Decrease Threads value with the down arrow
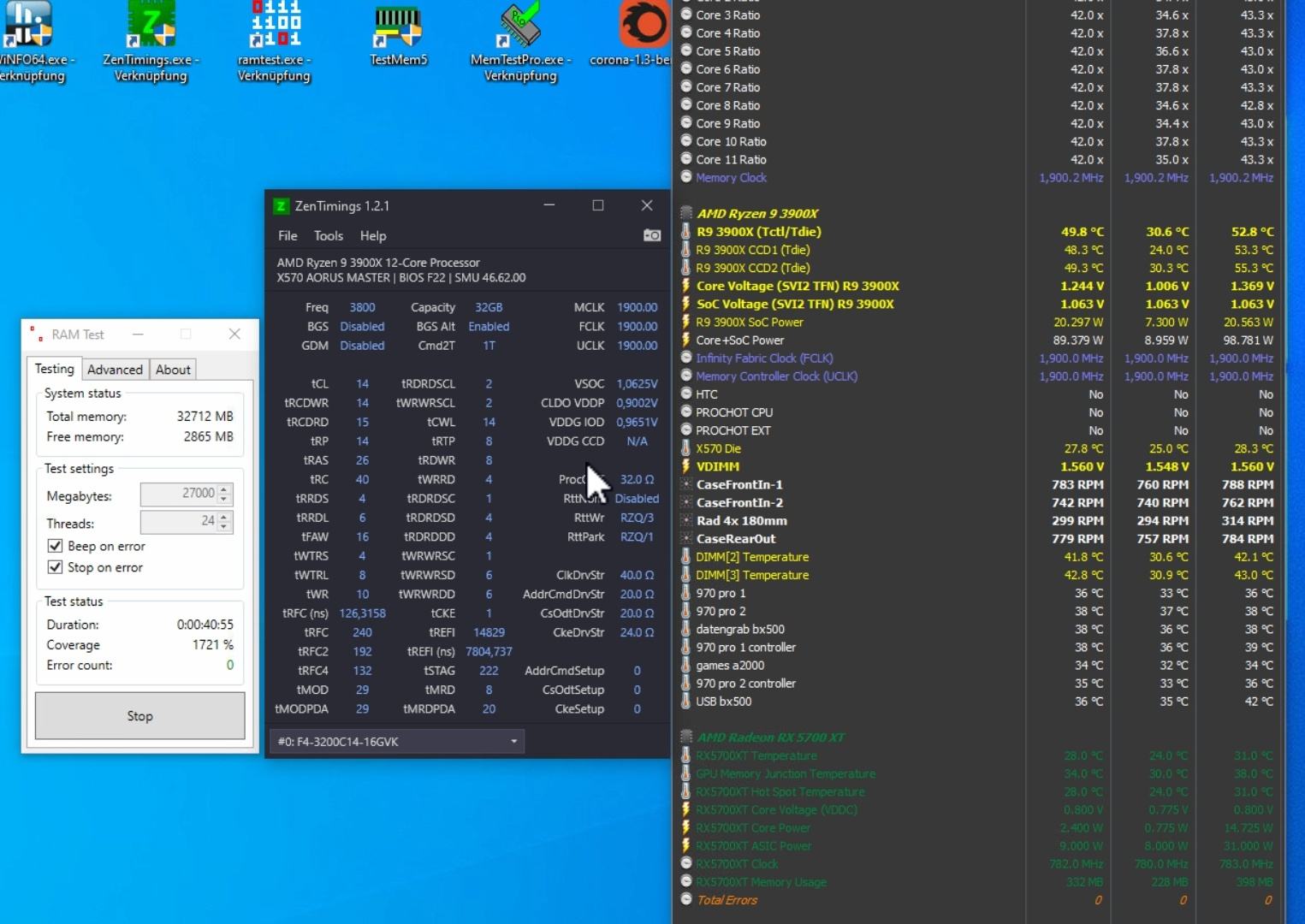This screenshot has height=924, width=1305. pyautogui.click(x=224, y=526)
